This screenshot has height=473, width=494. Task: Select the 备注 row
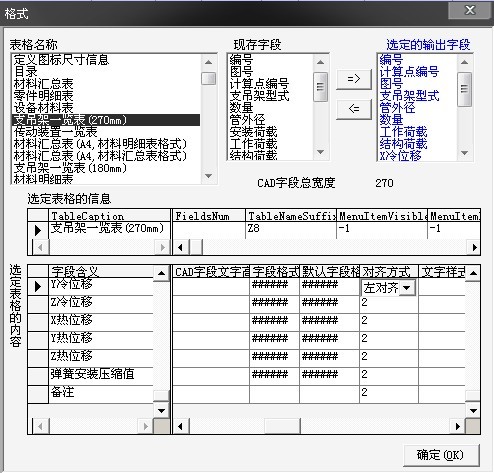(x=101, y=394)
